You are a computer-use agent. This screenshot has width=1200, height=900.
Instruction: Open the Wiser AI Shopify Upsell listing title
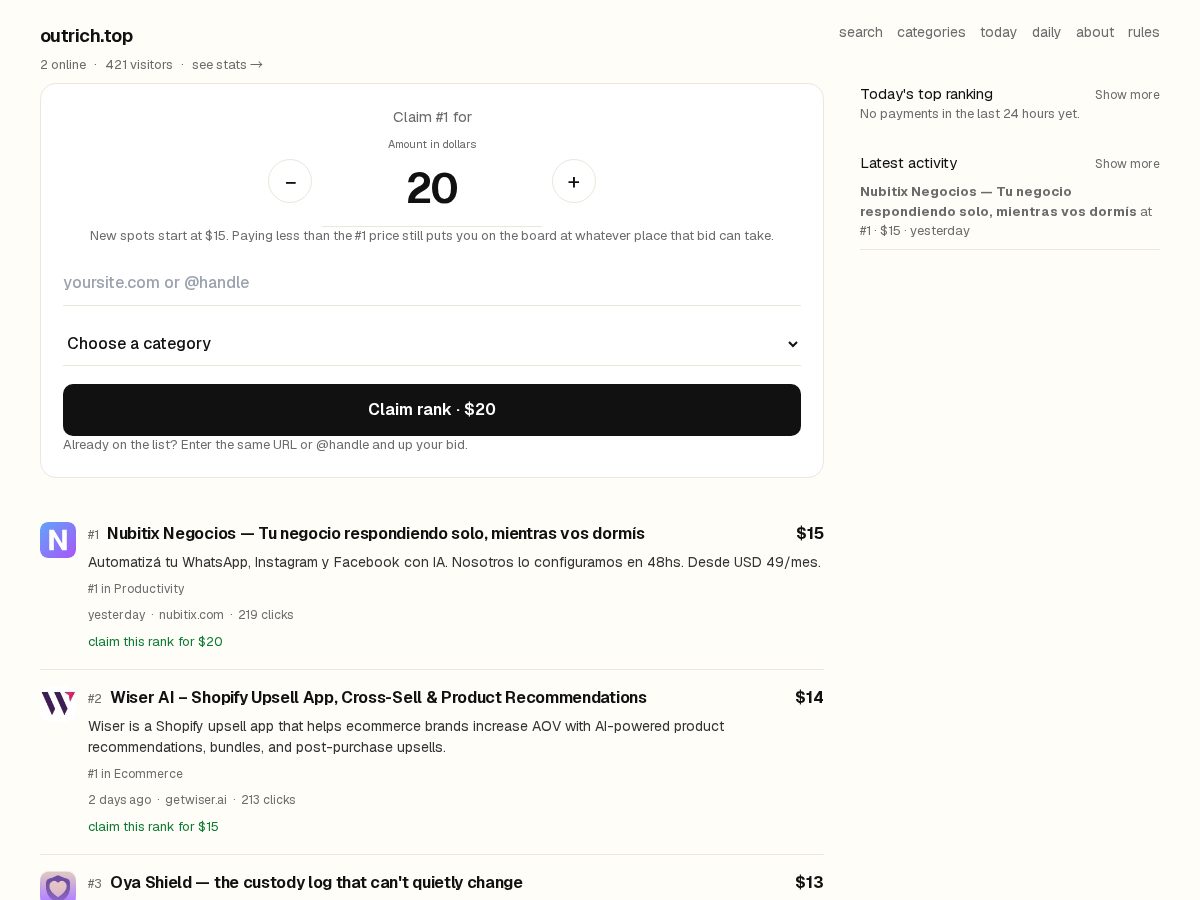(378, 698)
